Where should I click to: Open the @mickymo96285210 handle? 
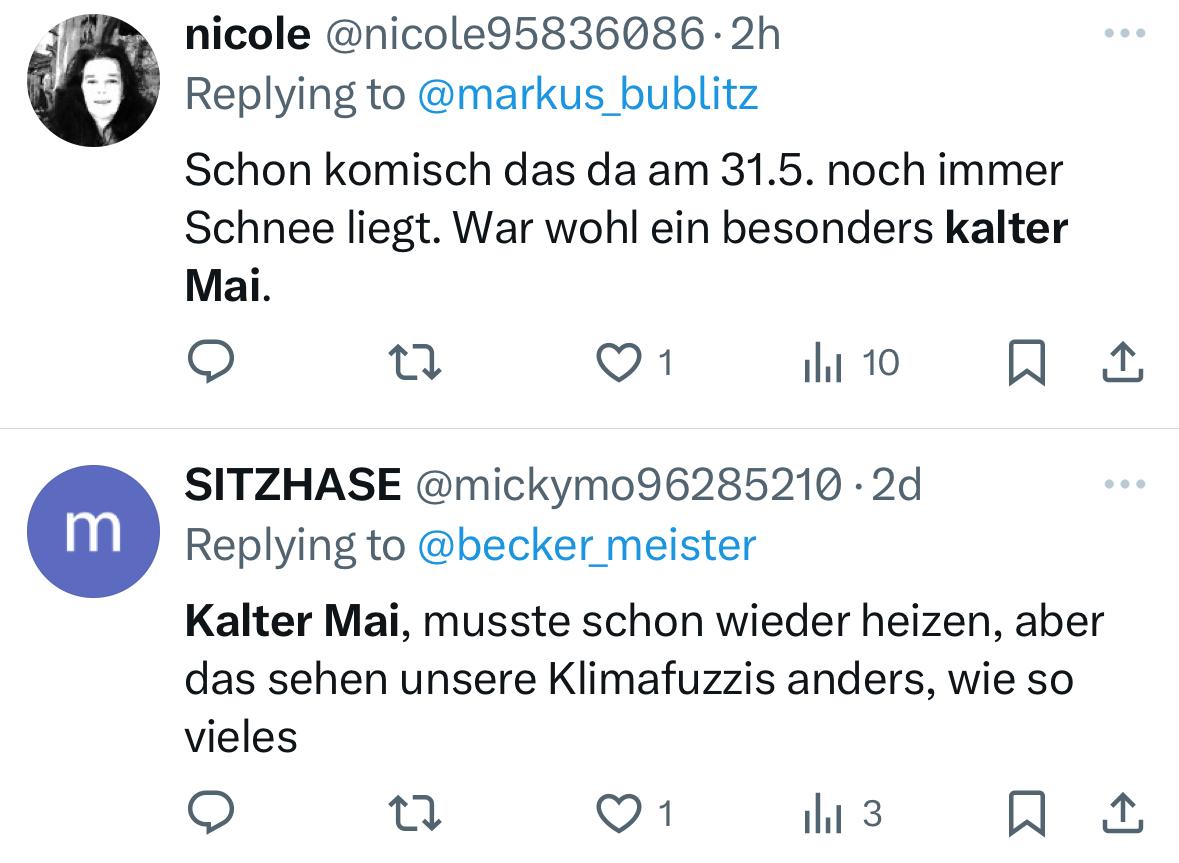(x=629, y=486)
